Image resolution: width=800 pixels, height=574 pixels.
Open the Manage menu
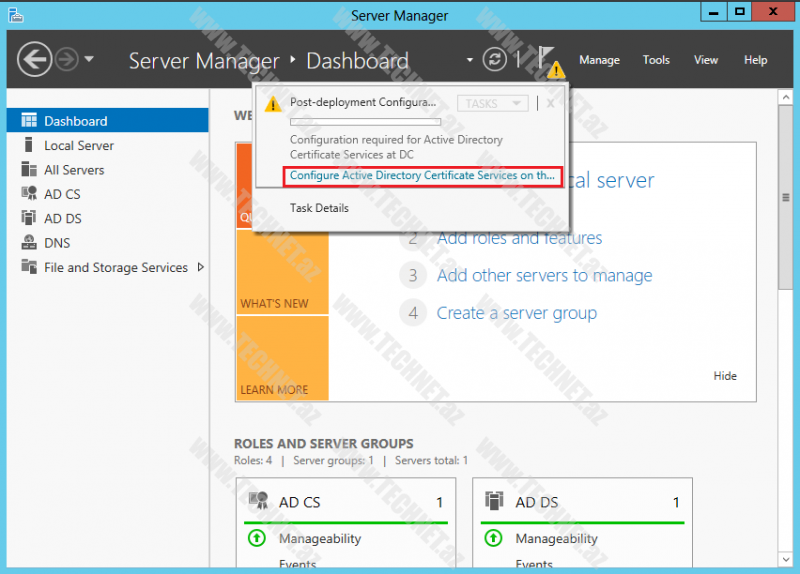(x=599, y=60)
